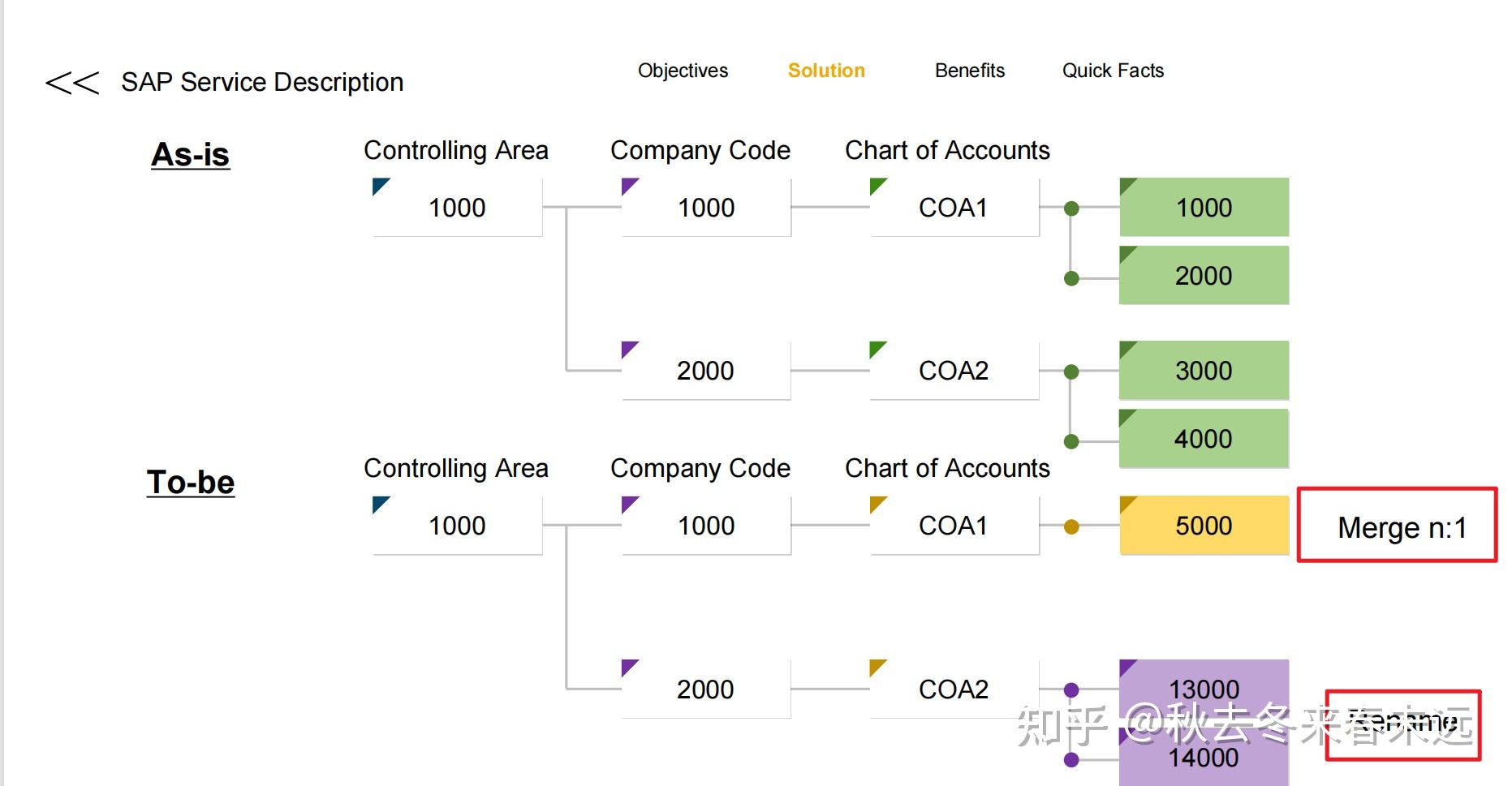Click green connector dot beside 1000 account
Viewport: 1512px width, 786px height.
1071,208
